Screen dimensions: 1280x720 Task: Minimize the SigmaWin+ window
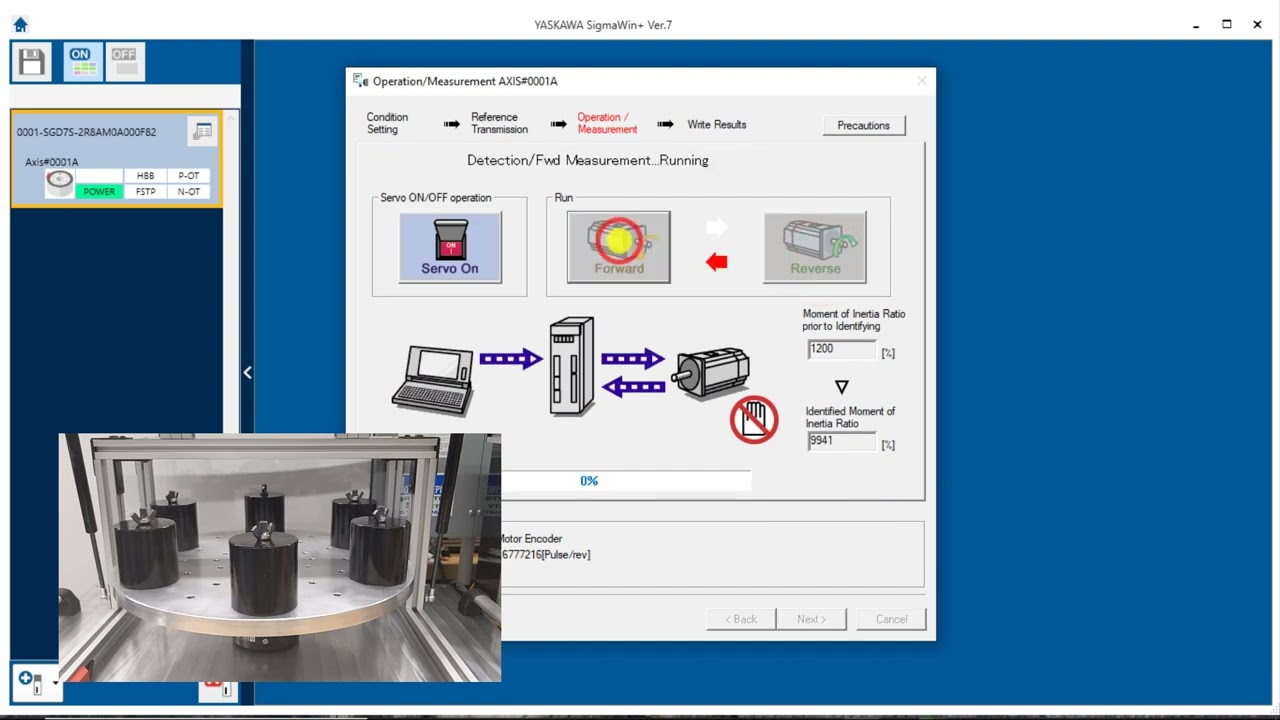click(x=1196, y=25)
